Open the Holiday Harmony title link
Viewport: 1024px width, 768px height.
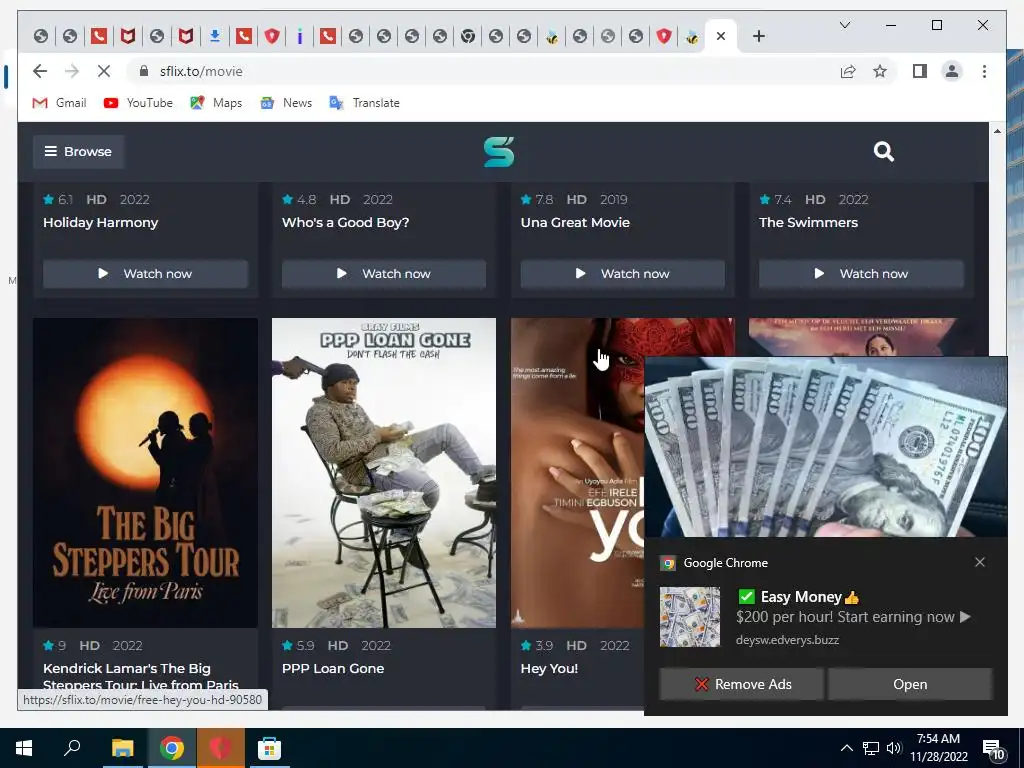coord(101,222)
